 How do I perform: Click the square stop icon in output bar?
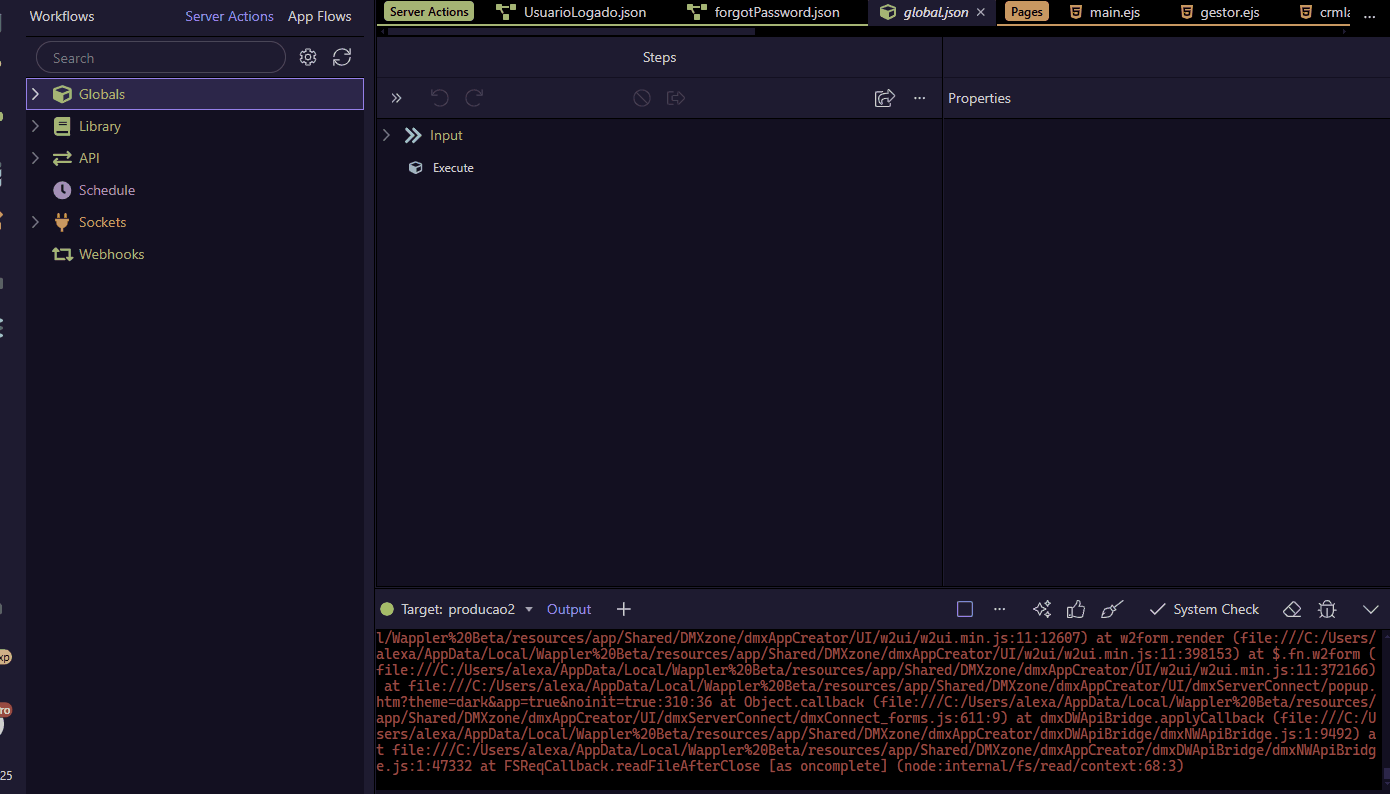pyautogui.click(x=965, y=609)
